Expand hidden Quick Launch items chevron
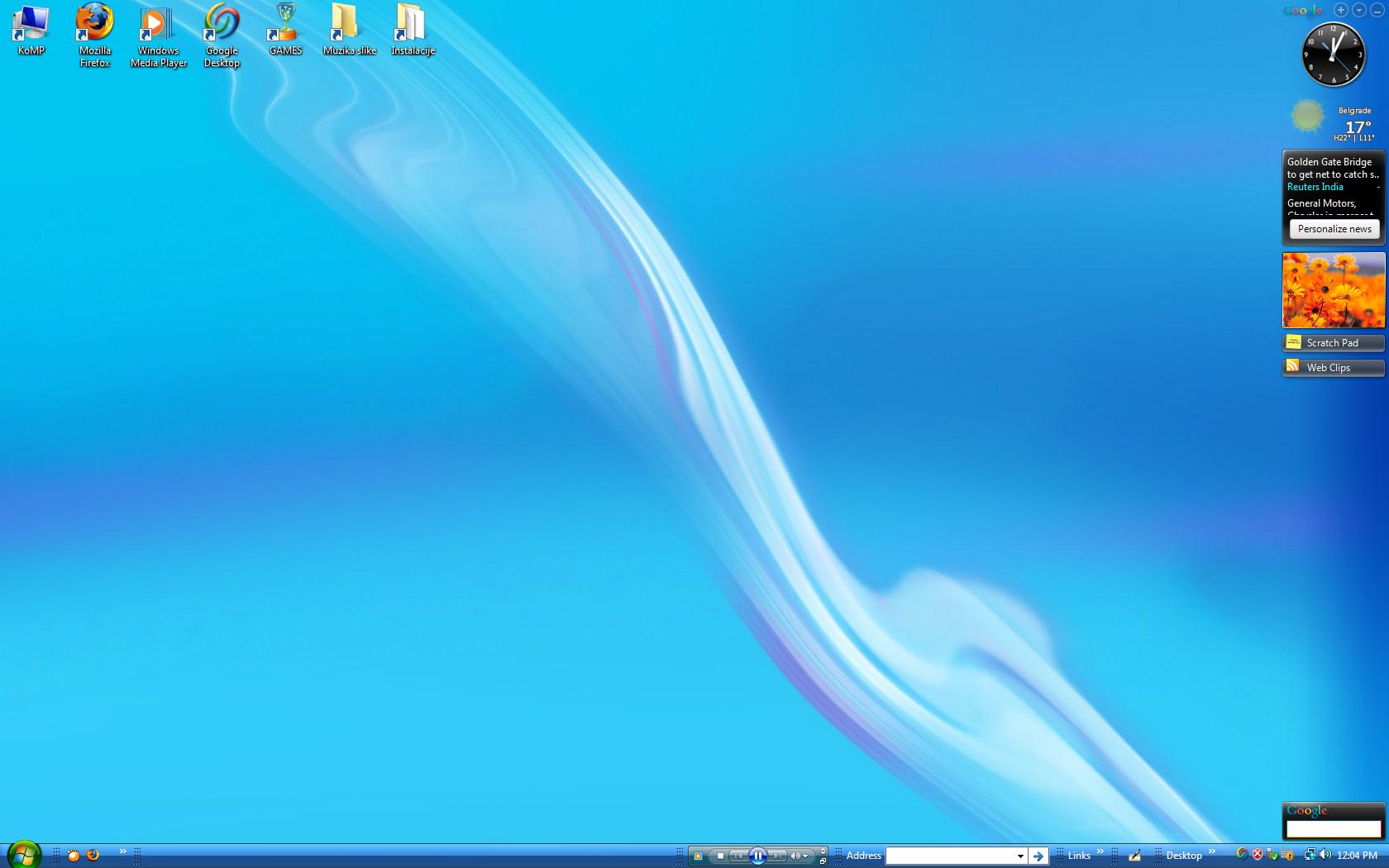This screenshot has width=1389, height=868. [x=123, y=851]
